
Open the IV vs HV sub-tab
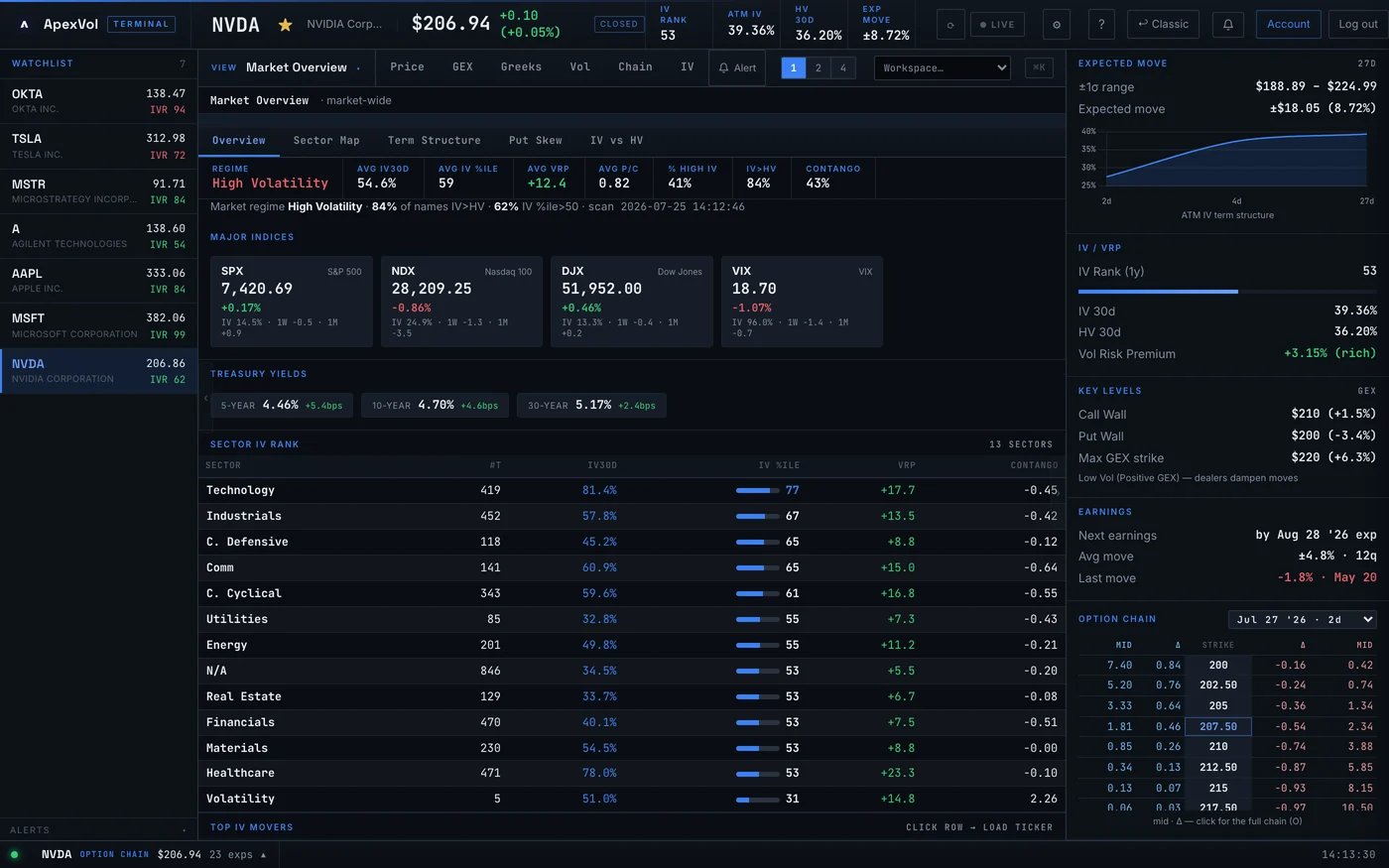[616, 141]
